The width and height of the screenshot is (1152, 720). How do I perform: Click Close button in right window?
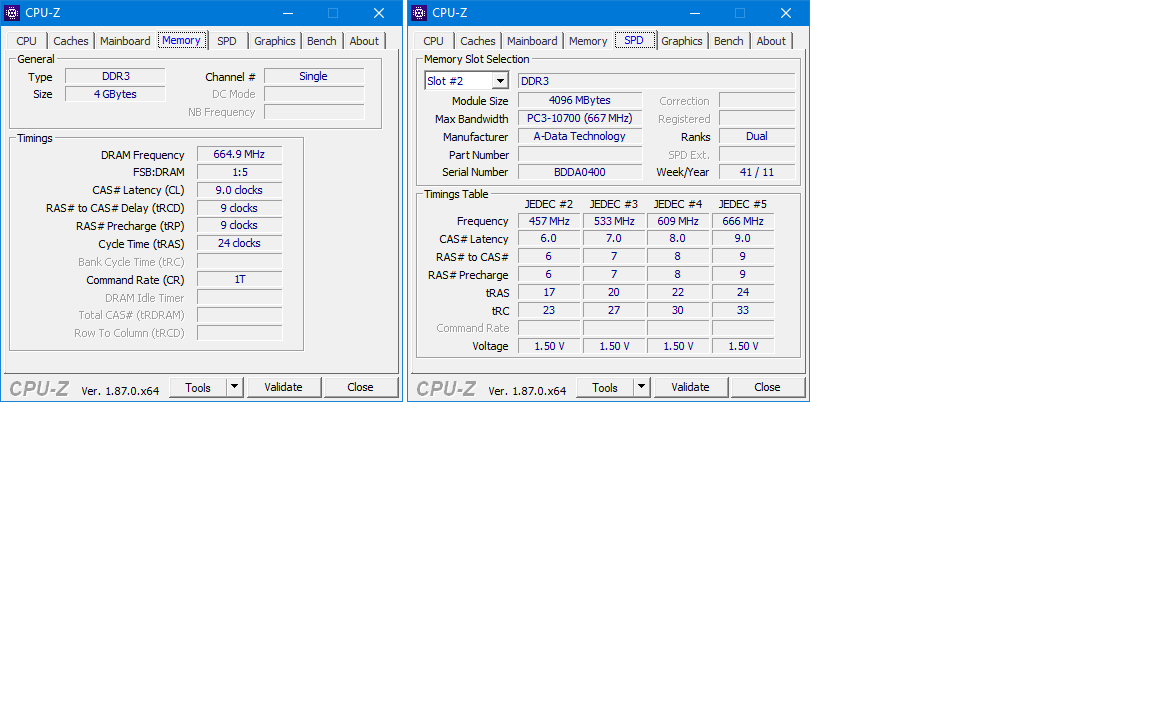pyautogui.click(x=767, y=387)
